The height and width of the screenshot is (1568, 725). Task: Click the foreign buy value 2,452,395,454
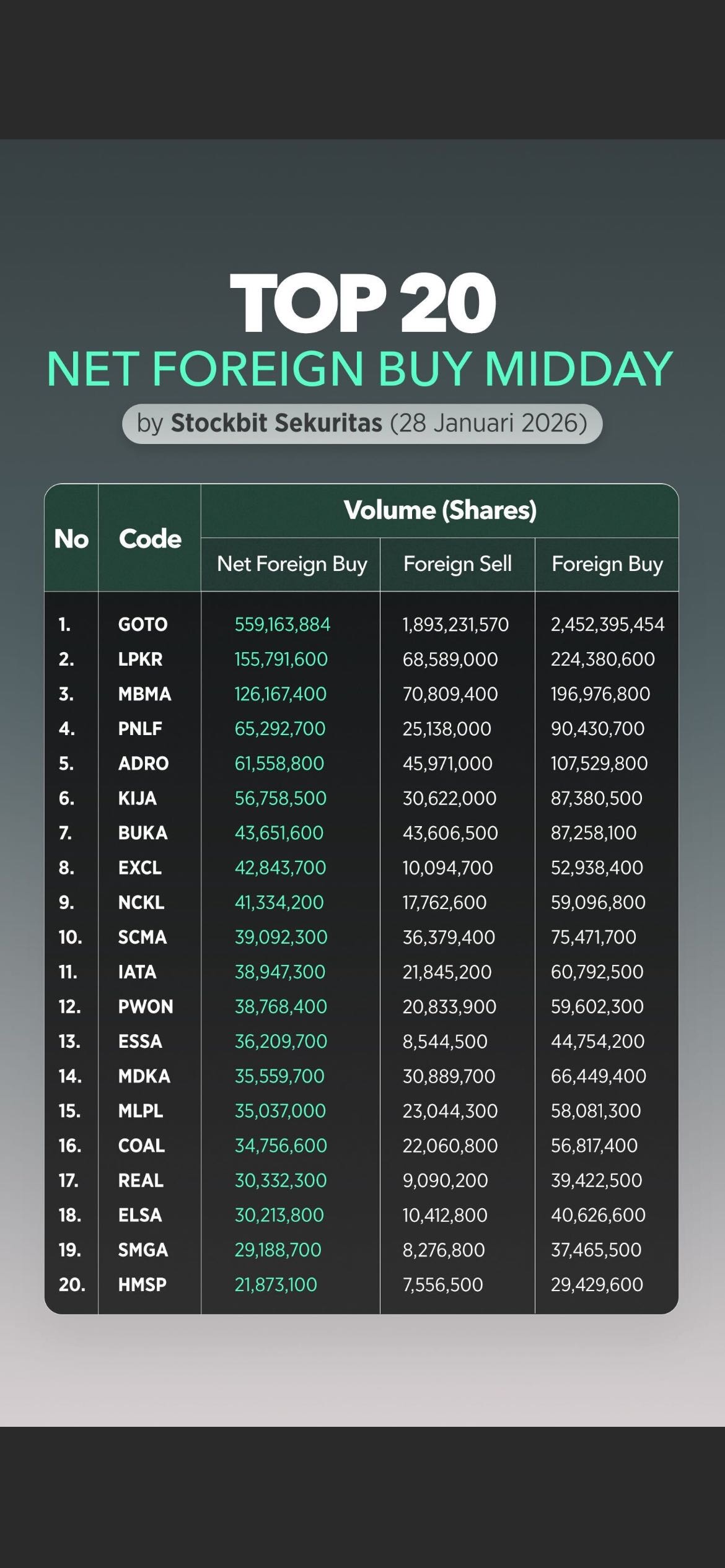click(607, 624)
